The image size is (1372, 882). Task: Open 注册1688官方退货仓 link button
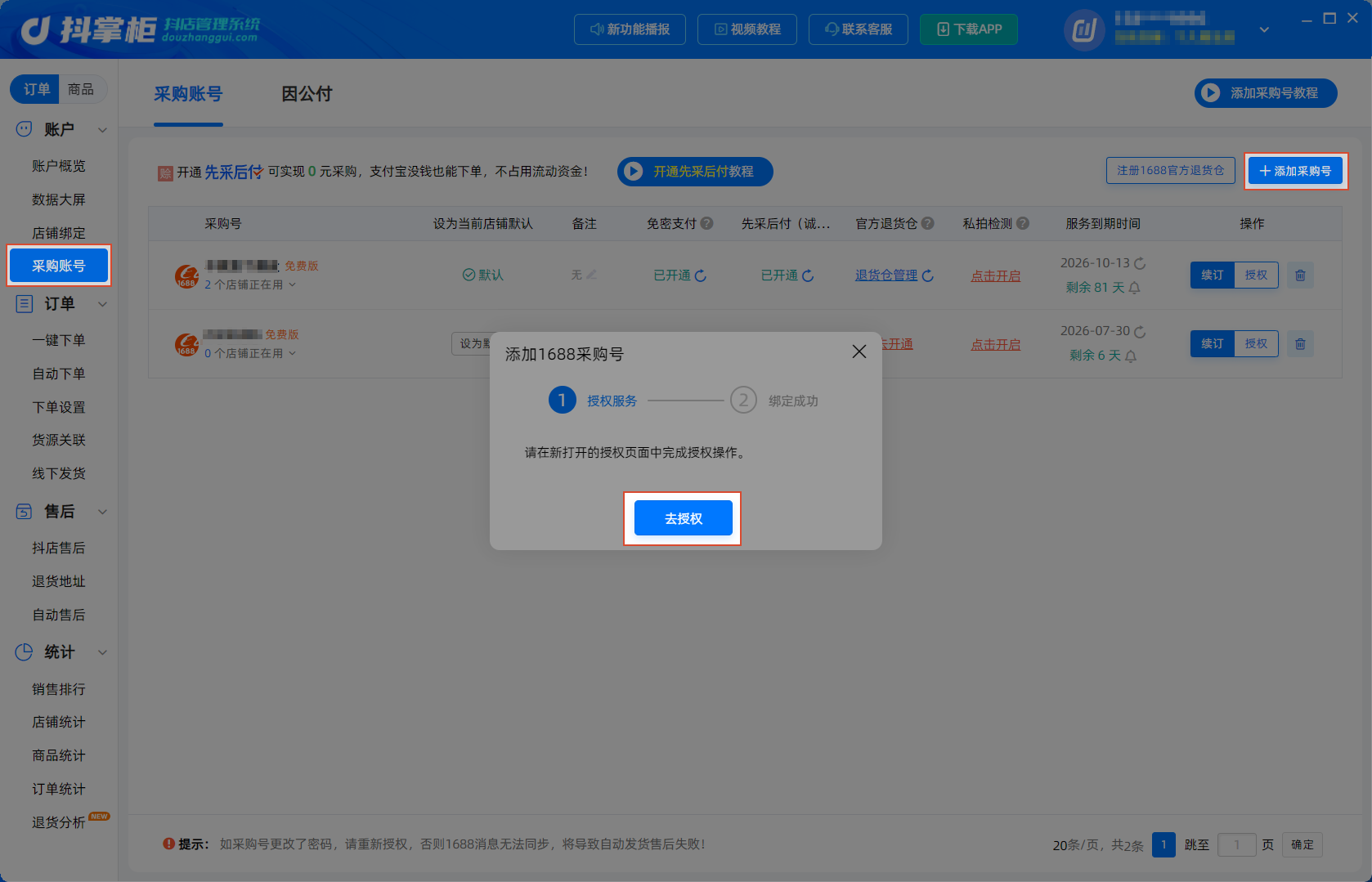pos(1171,170)
